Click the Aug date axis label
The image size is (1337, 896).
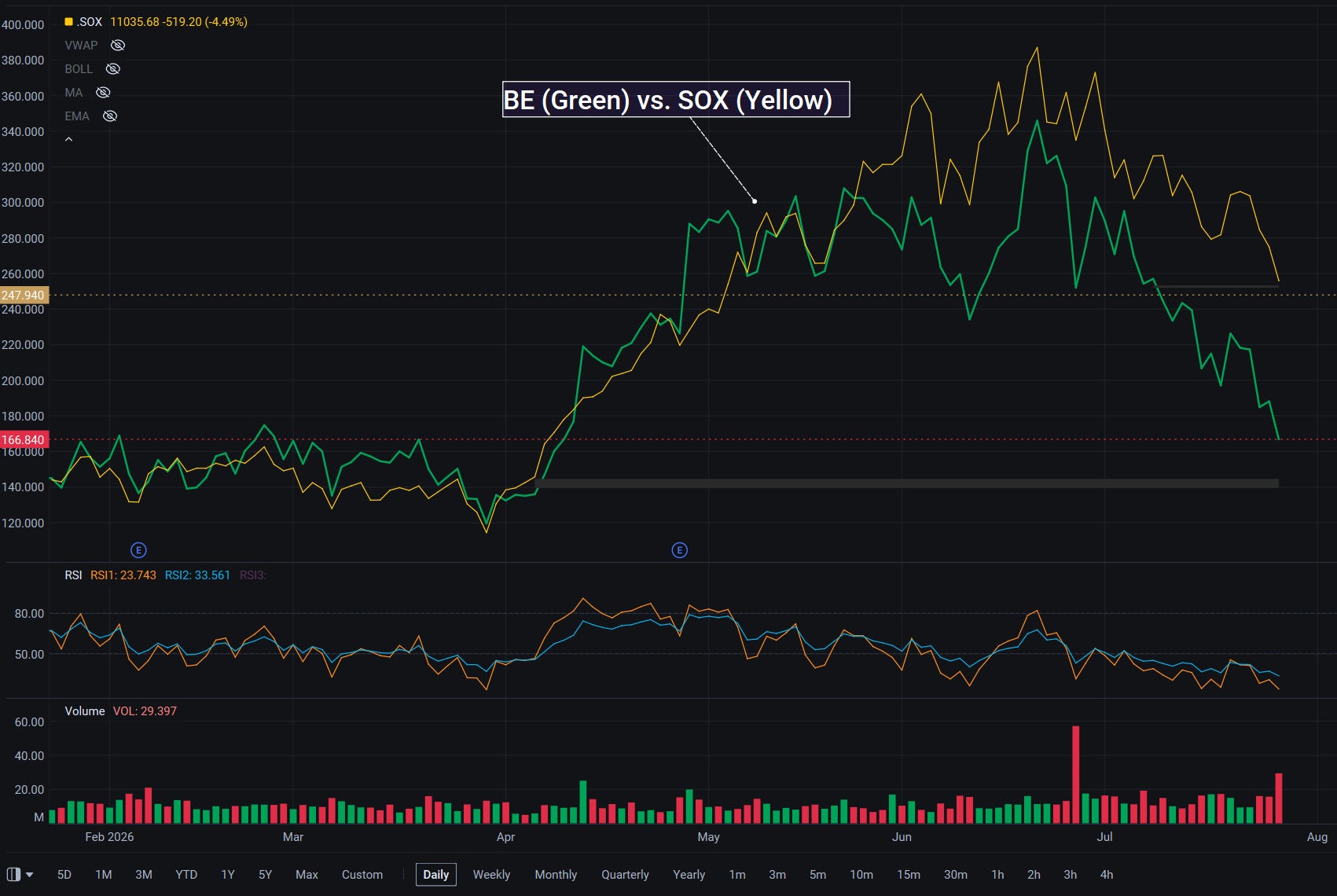[1317, 837]
